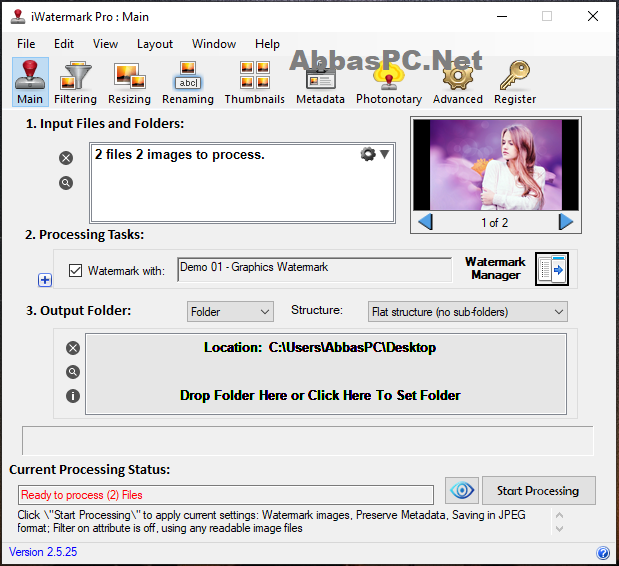Click the '2 files 2 images to process.' text
619x566 pixels.
coord(180,154)
